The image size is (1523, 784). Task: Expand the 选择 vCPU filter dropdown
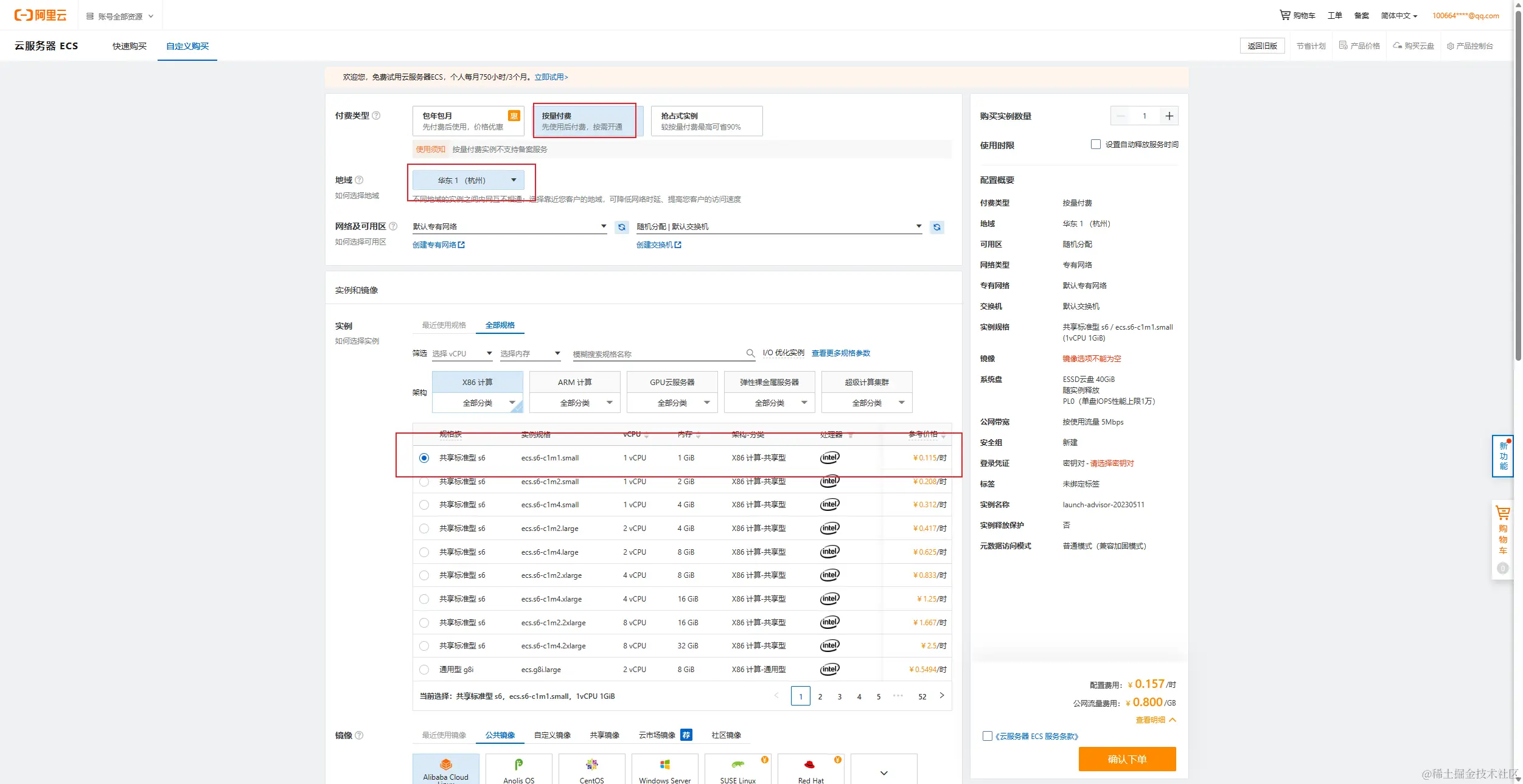pyautogui.click(x=462, y=353)
